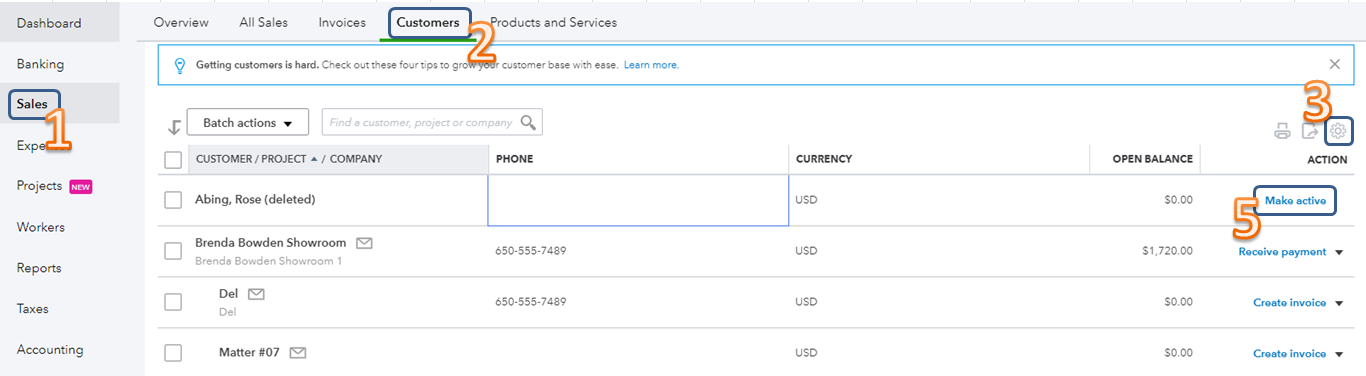
Task: Open Products and Services tab
Action: [553, 22]
